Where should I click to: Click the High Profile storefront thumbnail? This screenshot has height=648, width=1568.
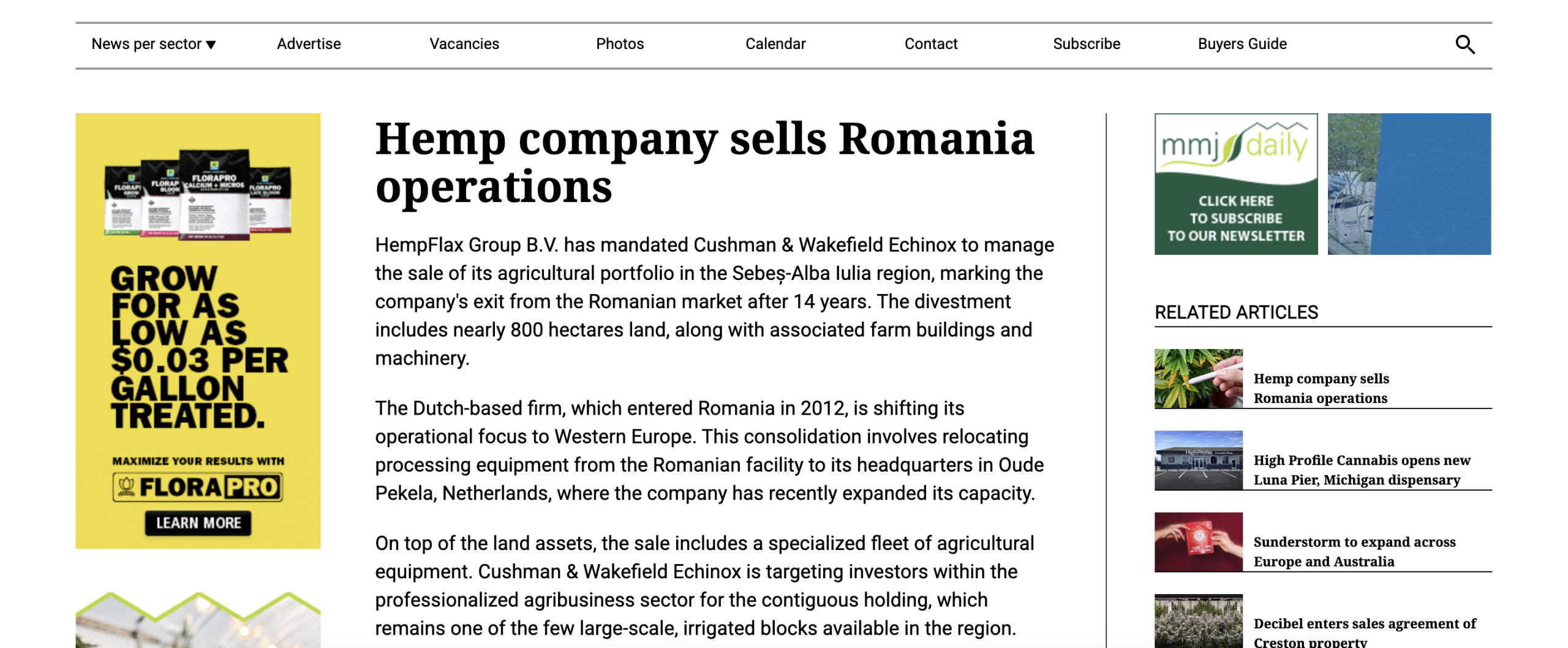tap(1198, 460)
